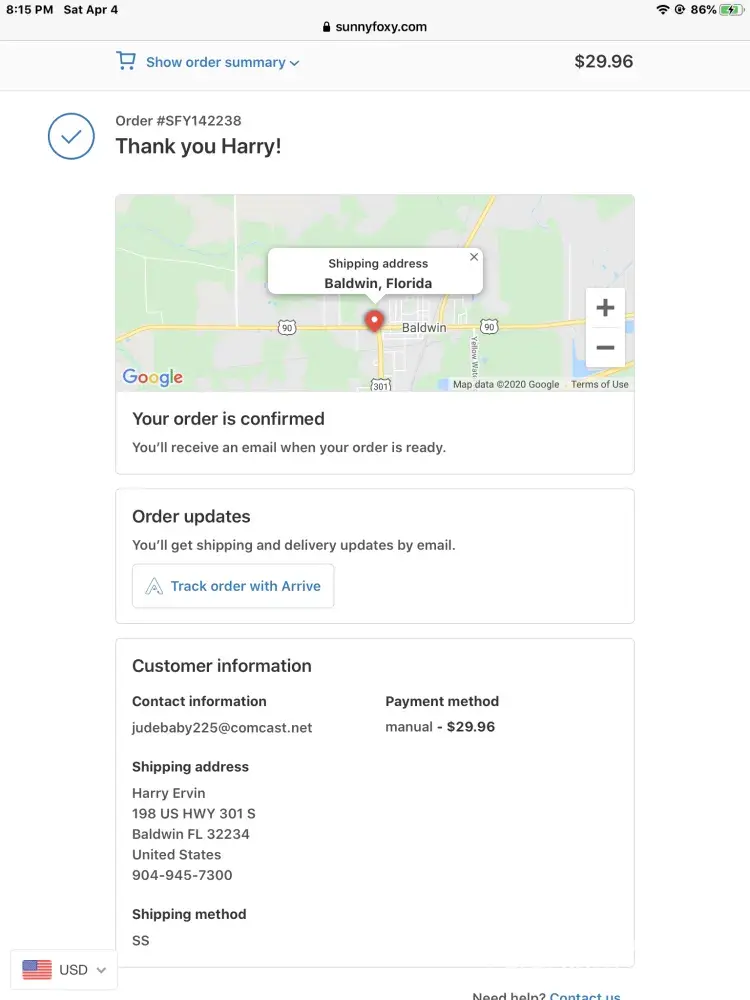750x1000 pixels.
Task: Tap the sunnyfoxy.com address bar
Action: tap(375, 27)
